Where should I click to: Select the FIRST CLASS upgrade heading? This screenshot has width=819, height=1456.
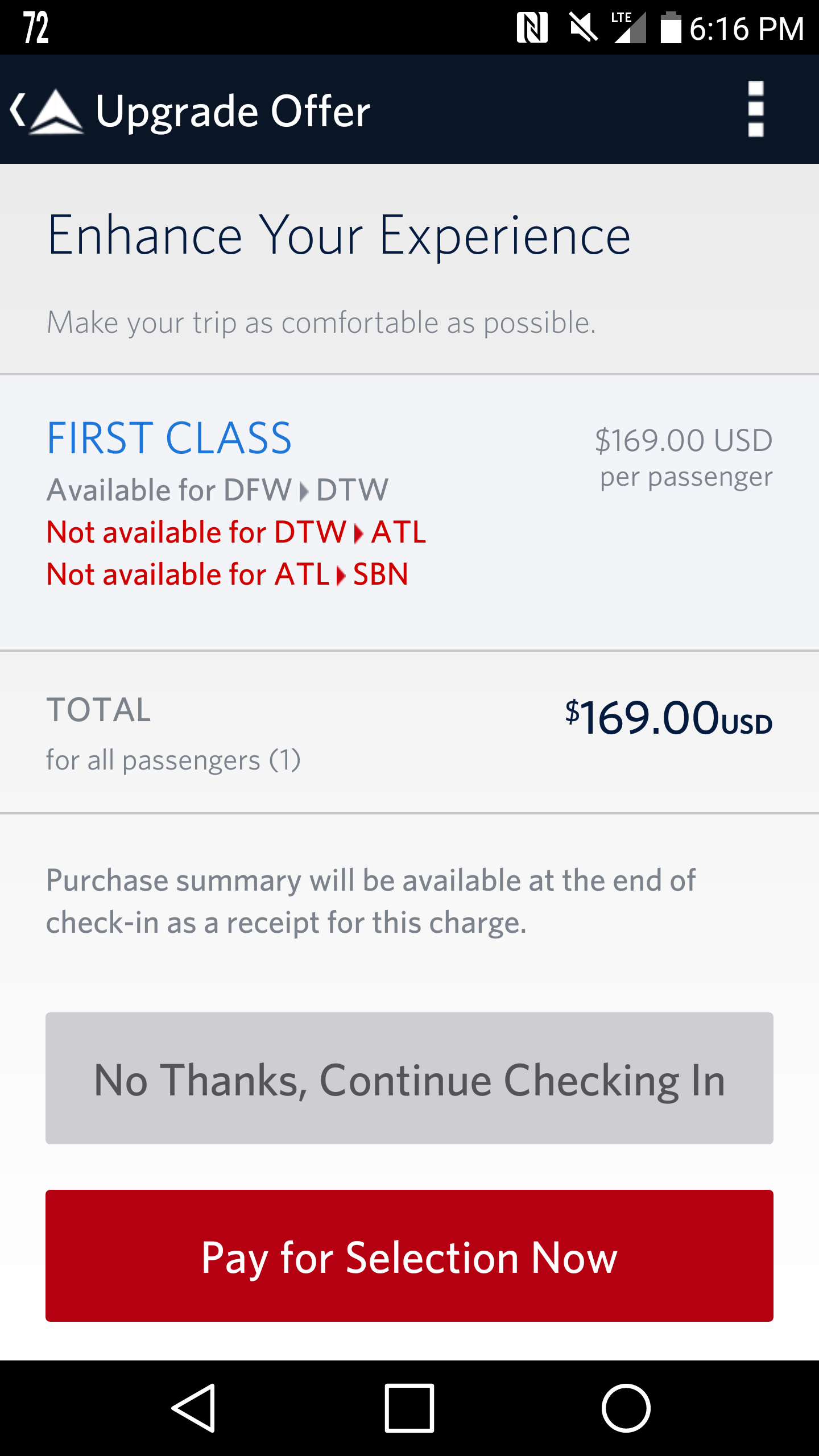(x=169, y=438)
